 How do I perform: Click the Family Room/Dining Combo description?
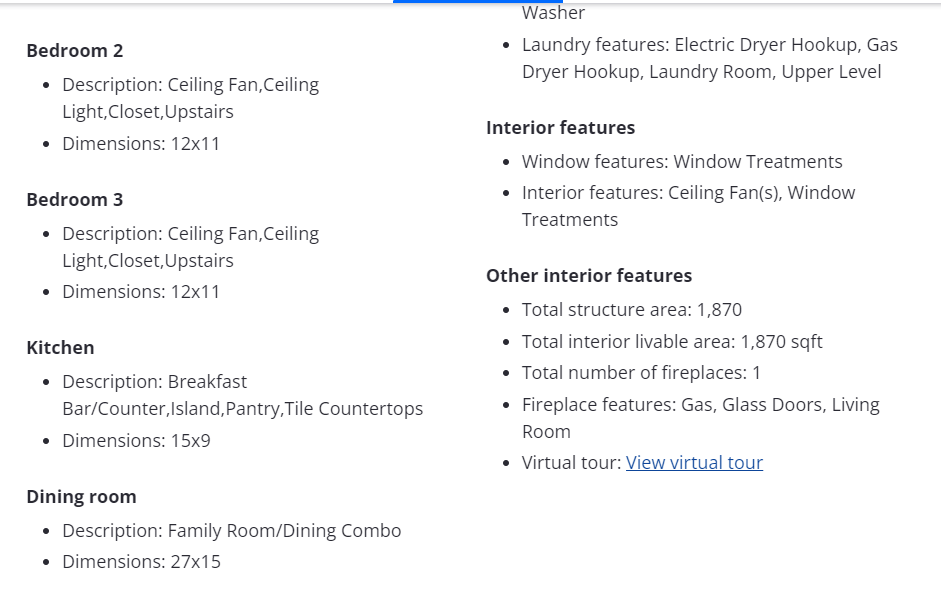[231, 531]
